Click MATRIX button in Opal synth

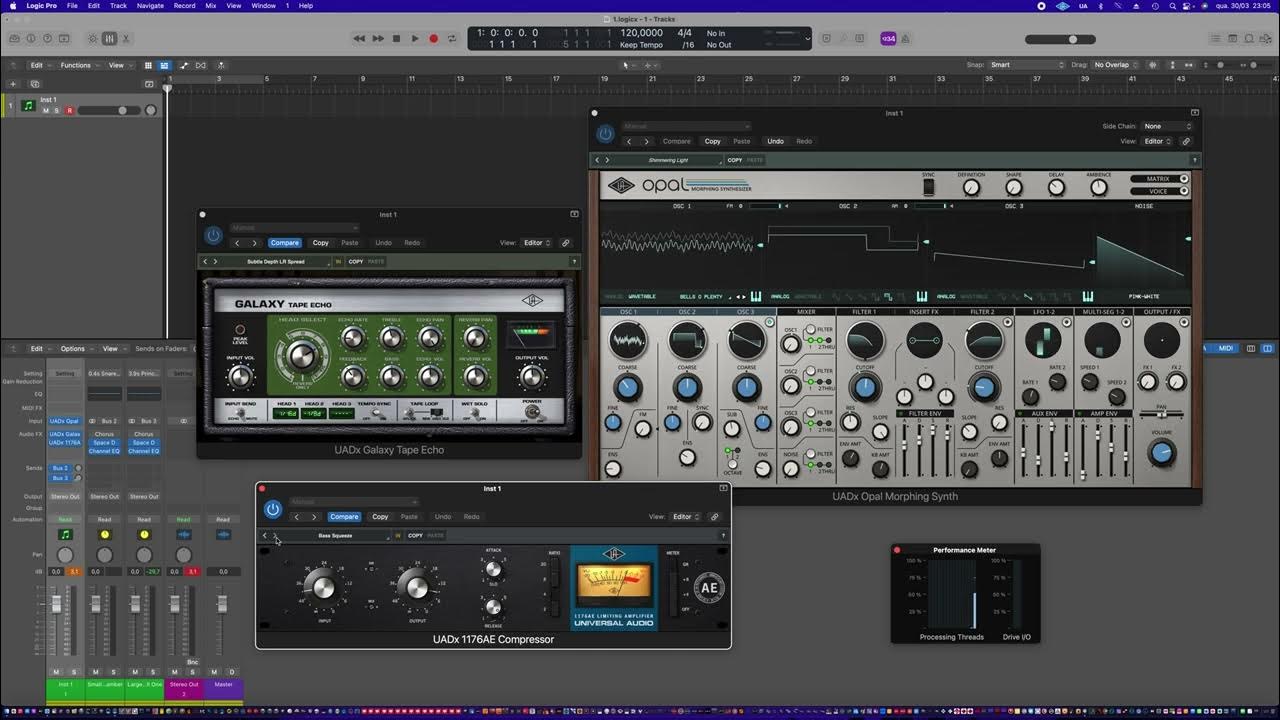(1160, 179)
